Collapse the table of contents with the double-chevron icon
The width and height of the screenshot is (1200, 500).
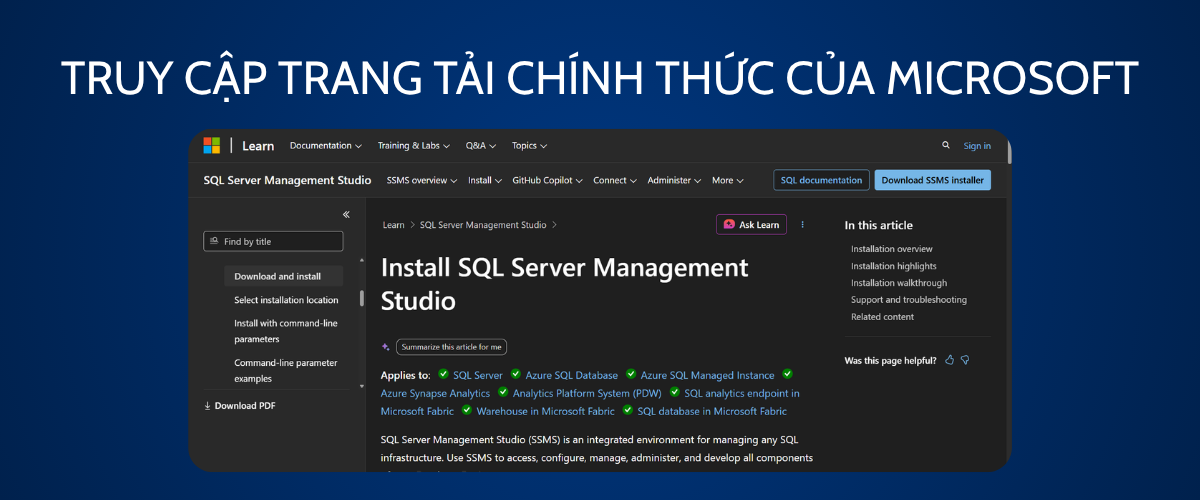346,214
